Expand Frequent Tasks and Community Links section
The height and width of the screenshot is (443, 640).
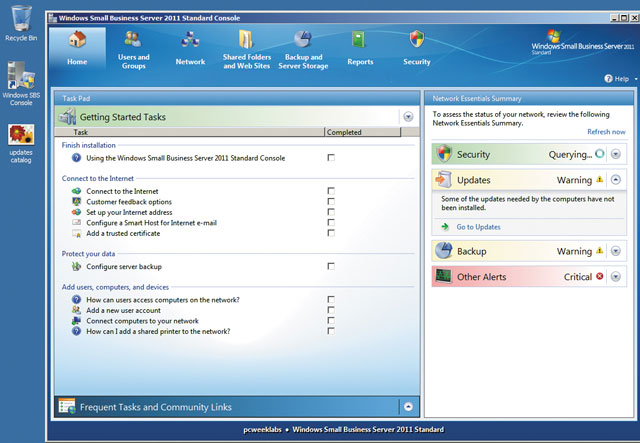[408, 407]
